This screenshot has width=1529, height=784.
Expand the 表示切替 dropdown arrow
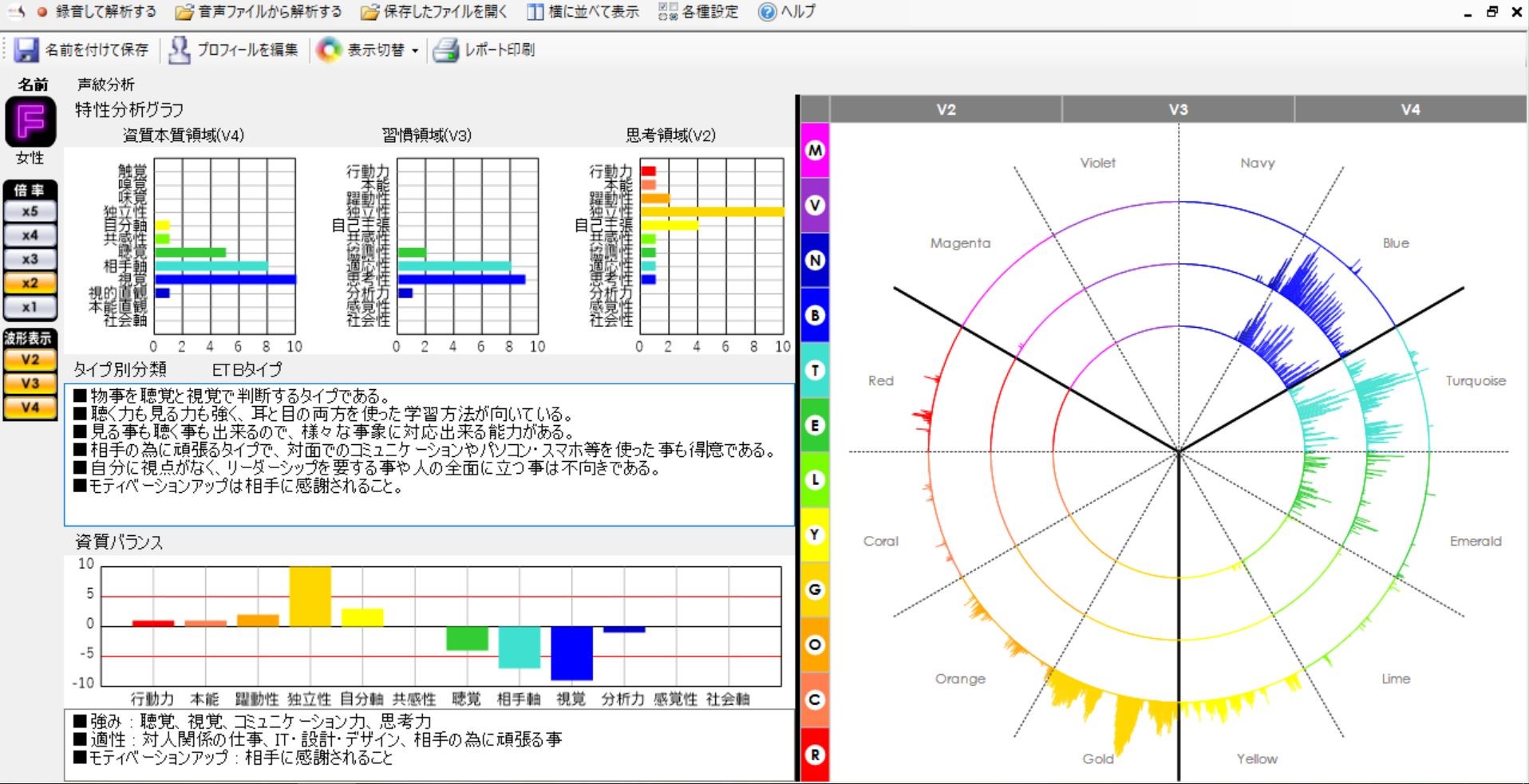pyautogui.click(x=415, y=51)
